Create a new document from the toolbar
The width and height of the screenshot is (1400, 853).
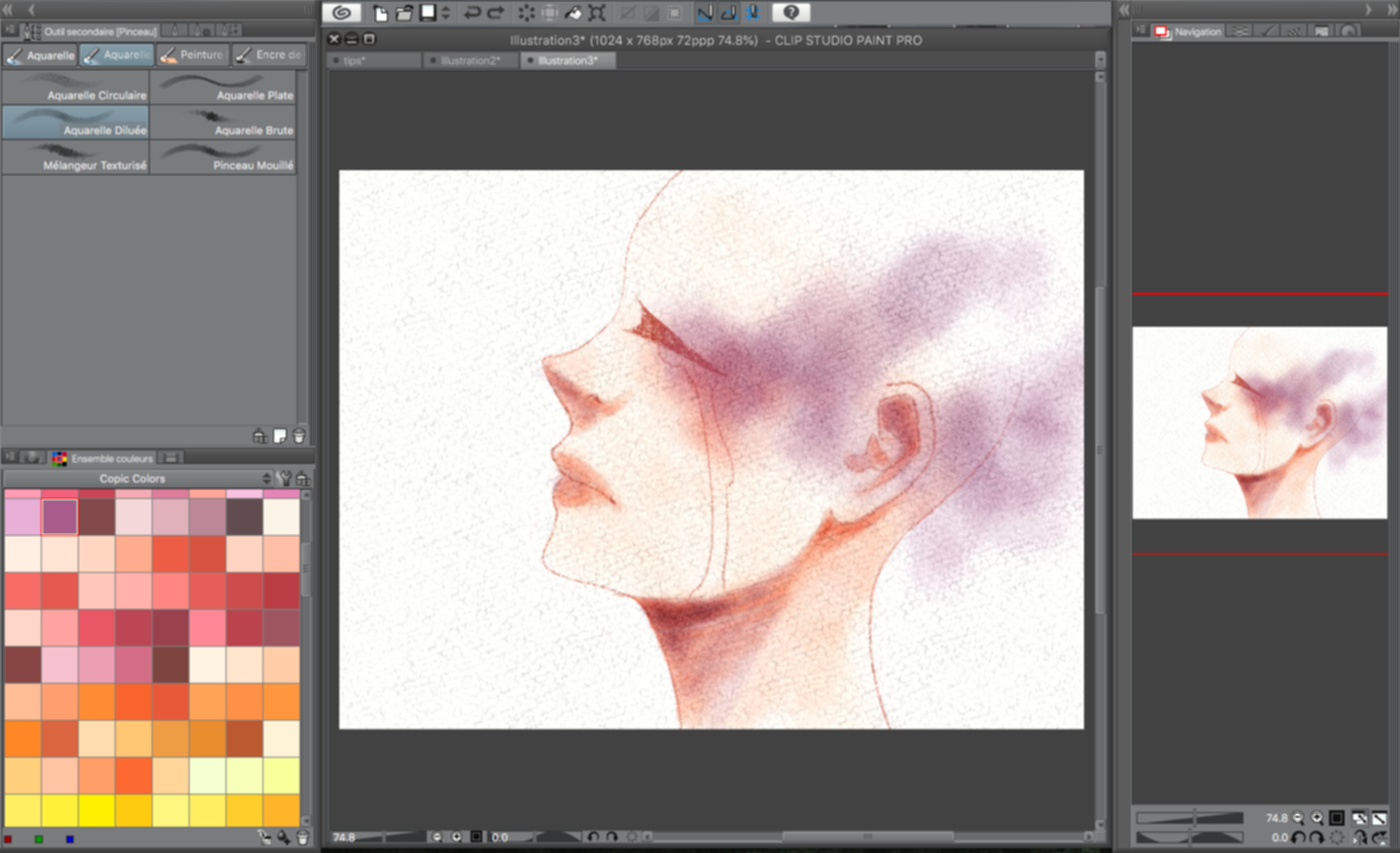coord(380,13)
